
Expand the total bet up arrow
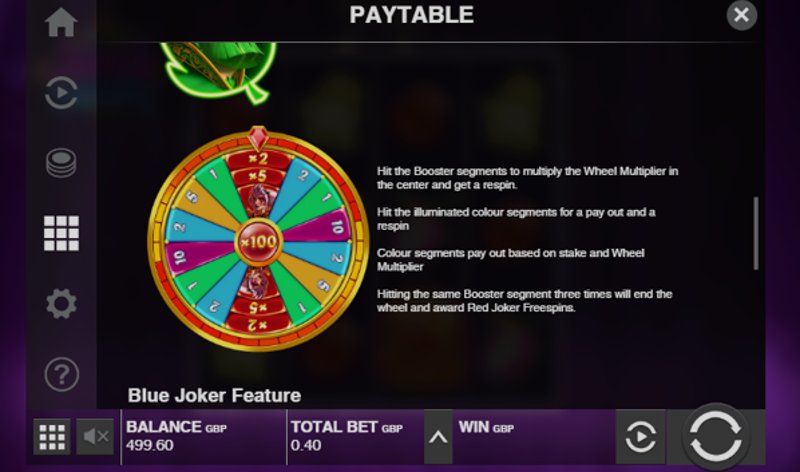click(438, 437)
